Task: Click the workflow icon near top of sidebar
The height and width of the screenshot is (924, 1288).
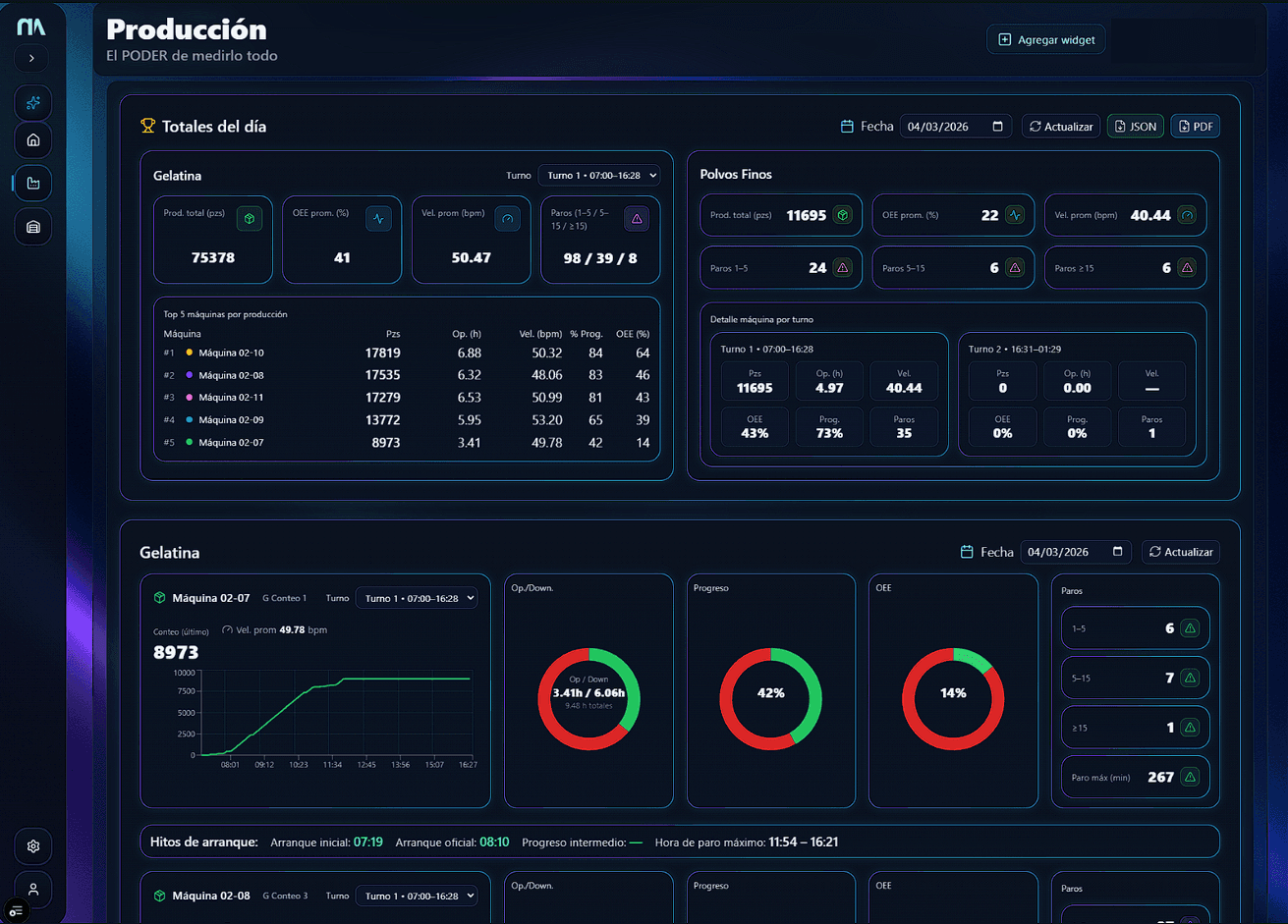Action: [32, 103]
